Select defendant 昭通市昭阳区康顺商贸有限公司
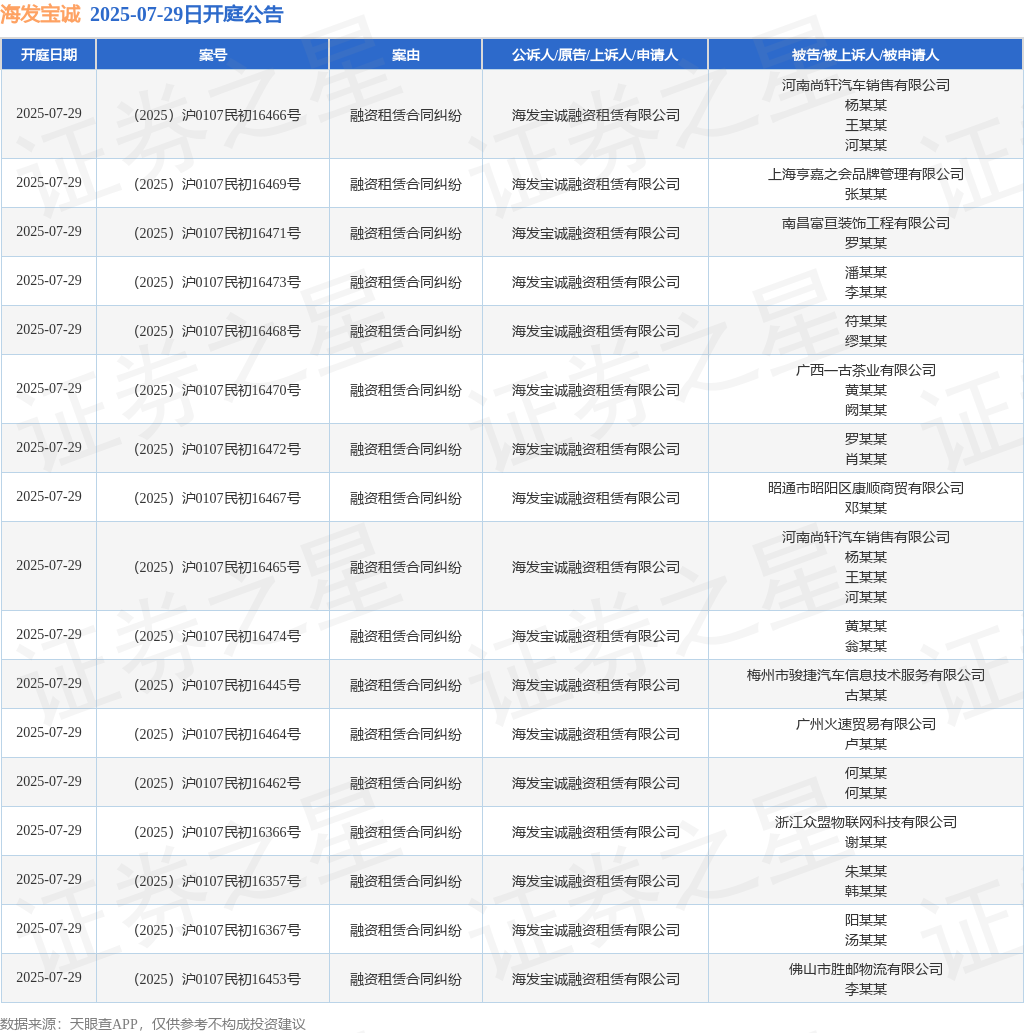The height and width of the screenshot is (1033, 1024). pyautogui.click(x=865, y=488)
